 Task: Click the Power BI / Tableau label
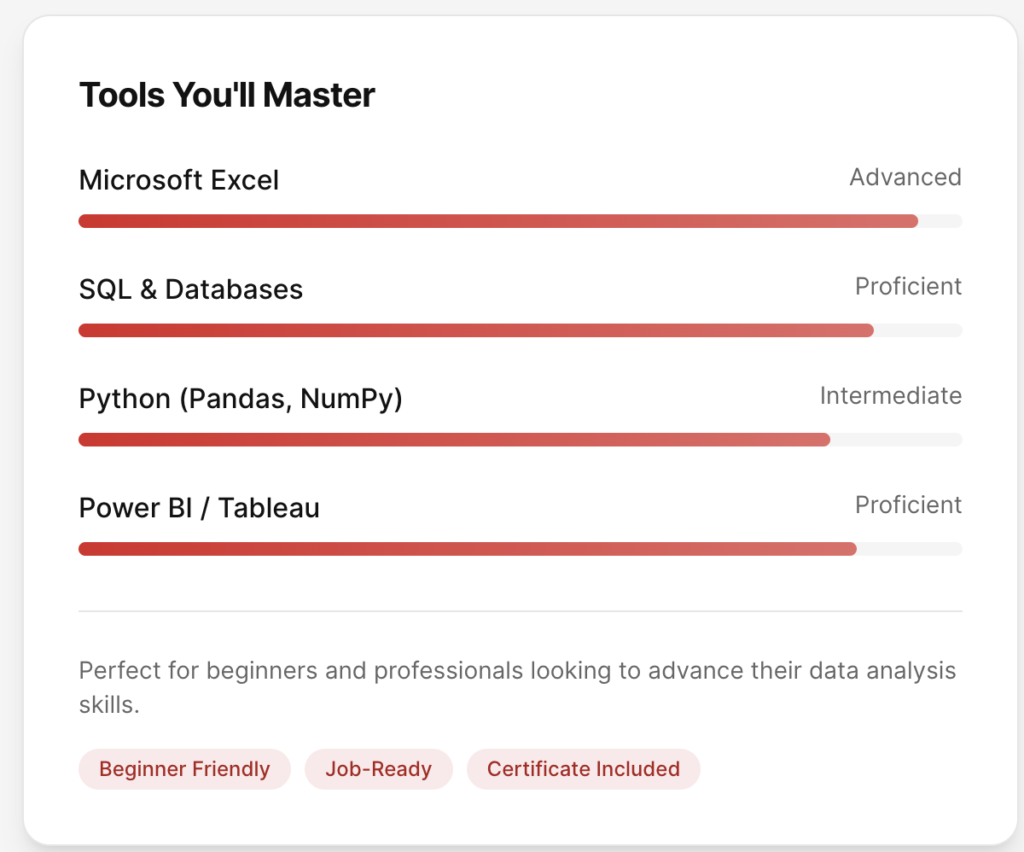coord(199,507)
